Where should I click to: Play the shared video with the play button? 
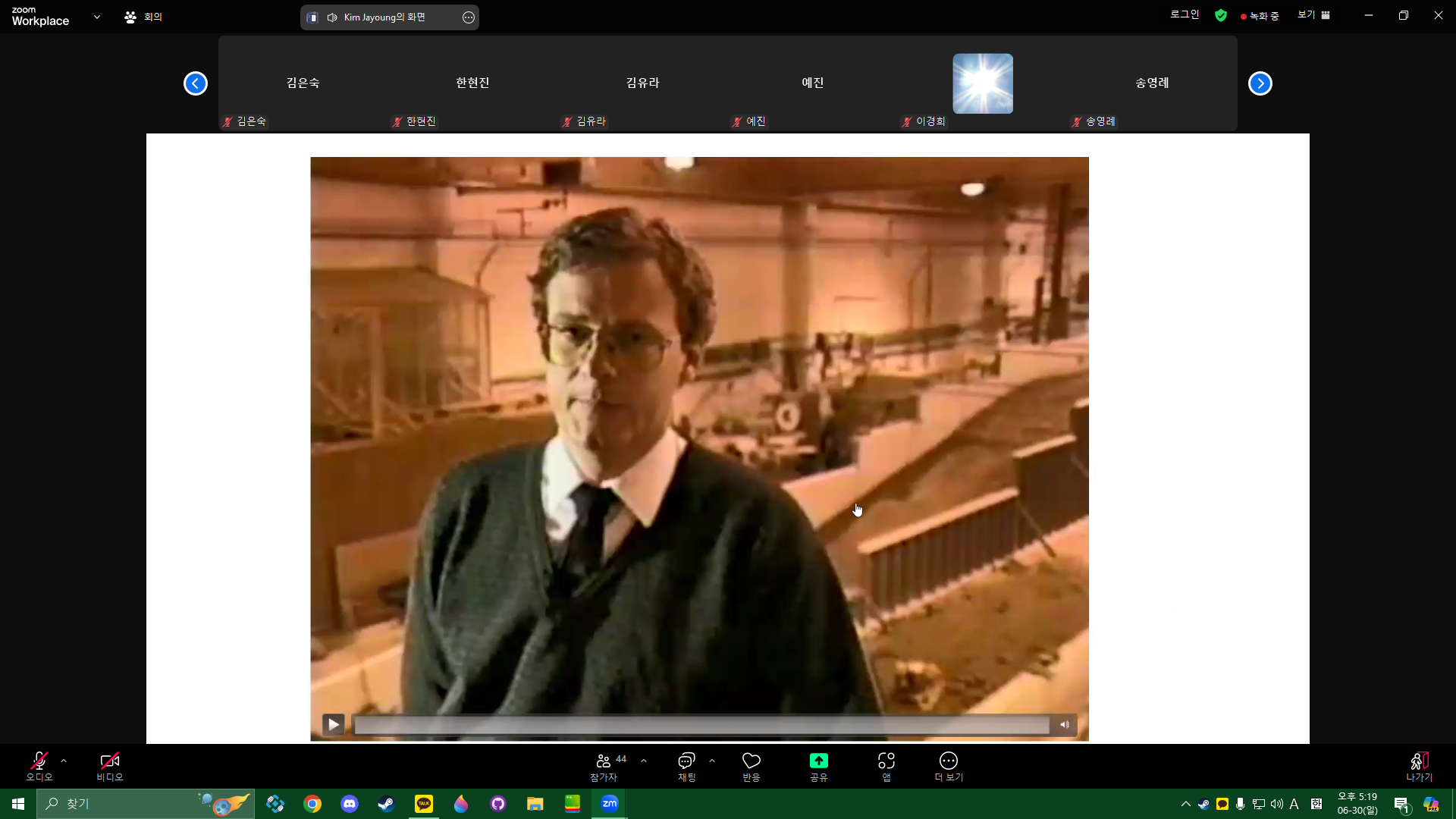click(x=334, y=725)
